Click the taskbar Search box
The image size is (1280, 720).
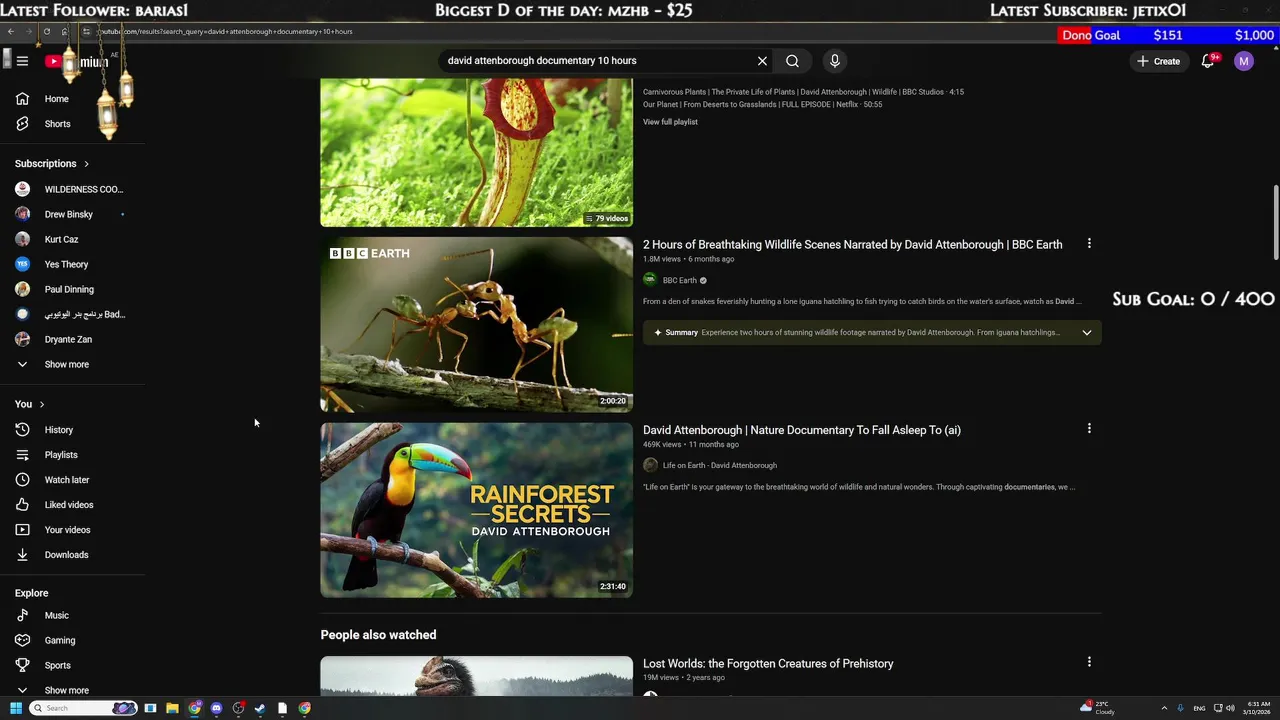coord(82,708)
